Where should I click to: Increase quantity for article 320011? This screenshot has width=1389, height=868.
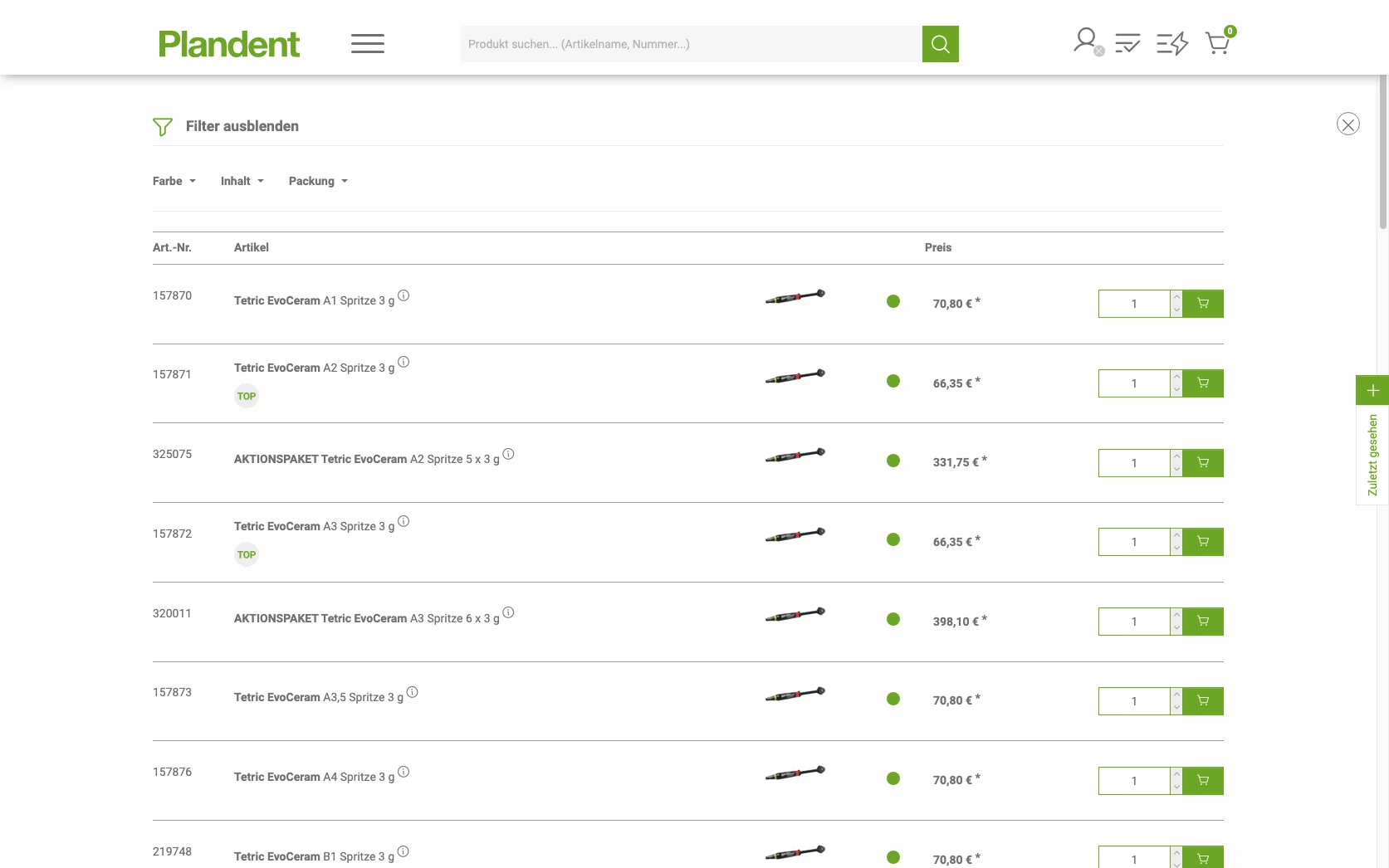coord(1176,615)
